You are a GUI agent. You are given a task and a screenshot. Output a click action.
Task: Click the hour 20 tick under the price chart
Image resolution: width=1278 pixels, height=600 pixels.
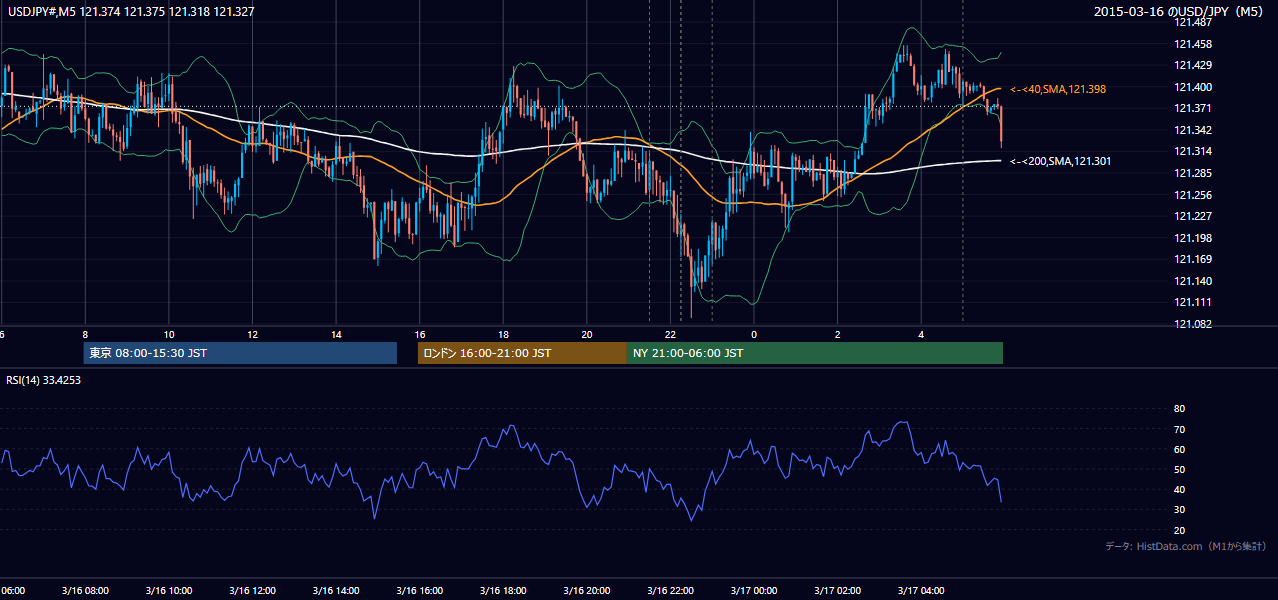[587, 334]
